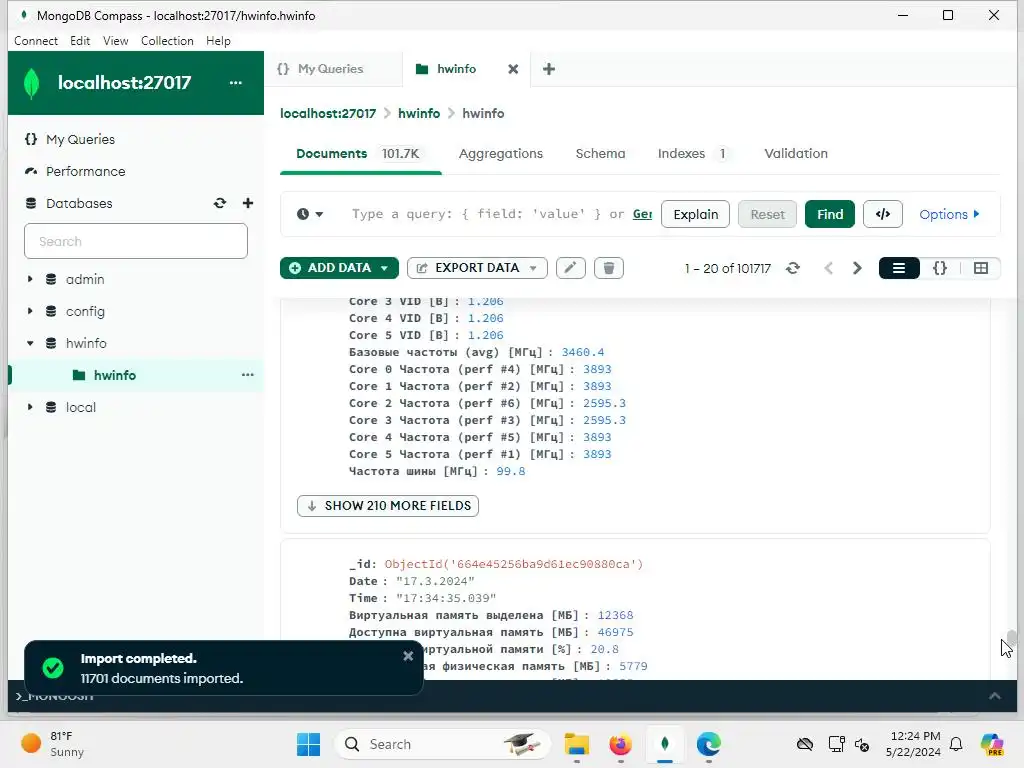Click the delete documents trash icon
This screenshot has width=1024, height=768.
tap(609, 268)
